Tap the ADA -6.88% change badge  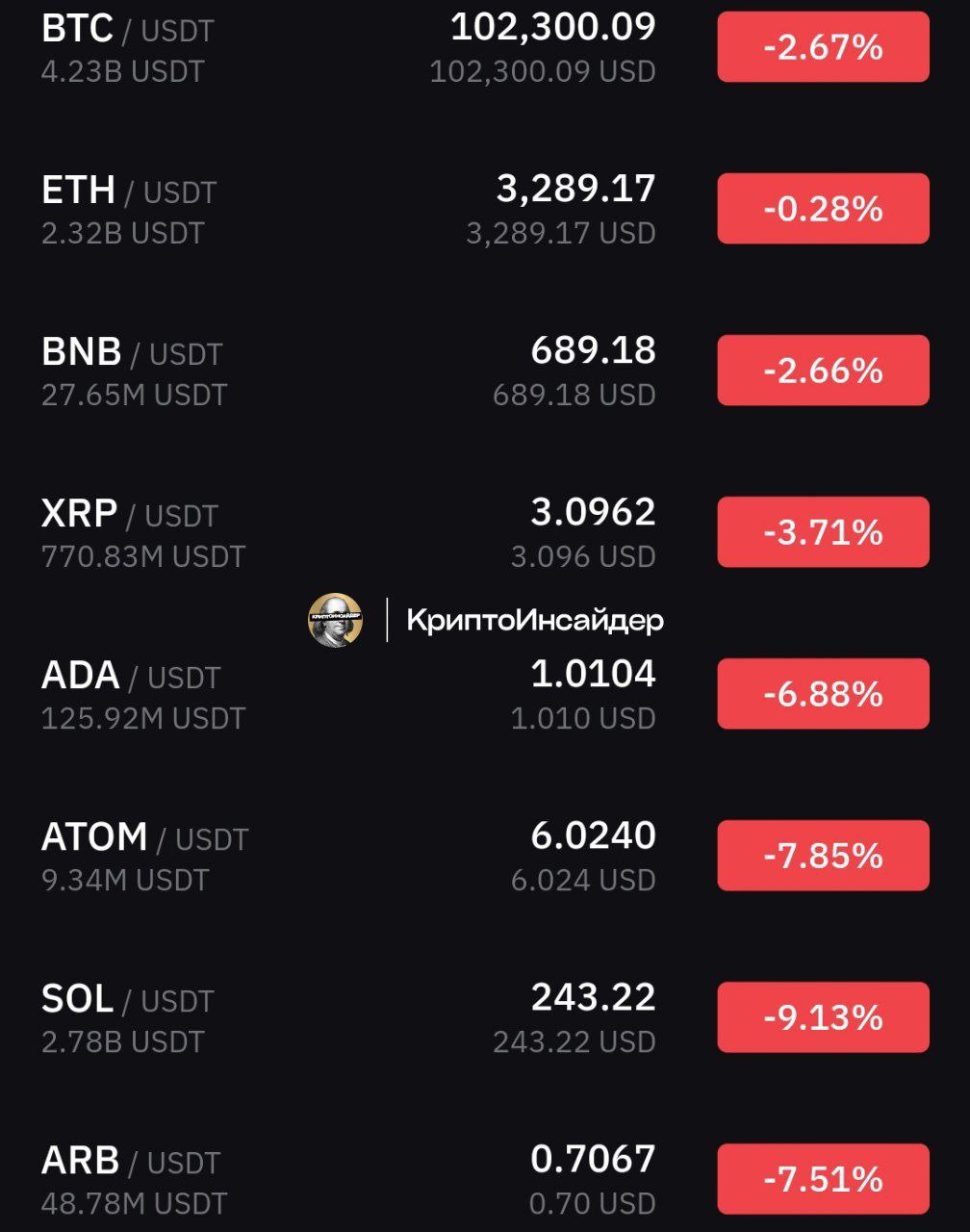(x=823, y=694)
